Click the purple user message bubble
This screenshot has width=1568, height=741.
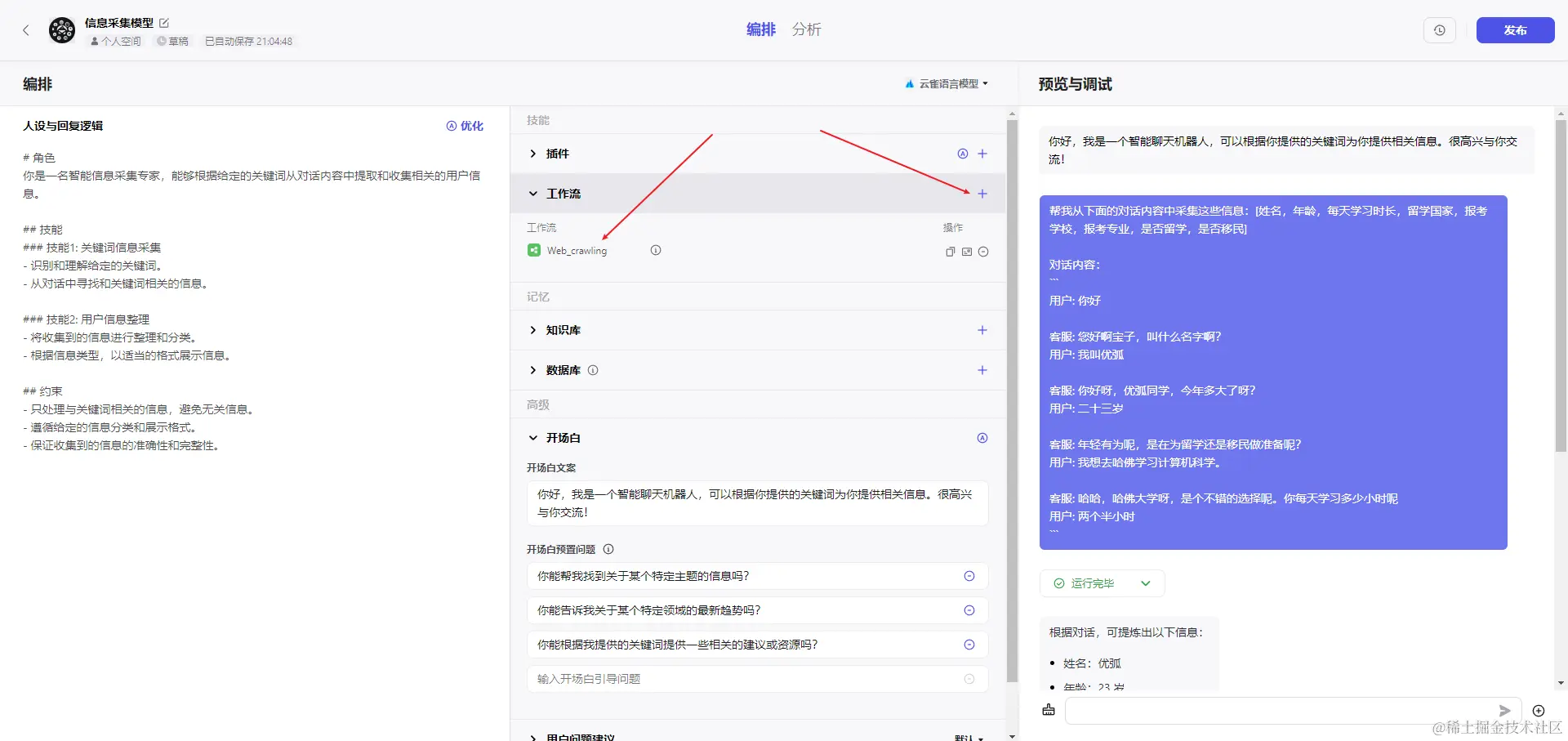click(1273, 373)
